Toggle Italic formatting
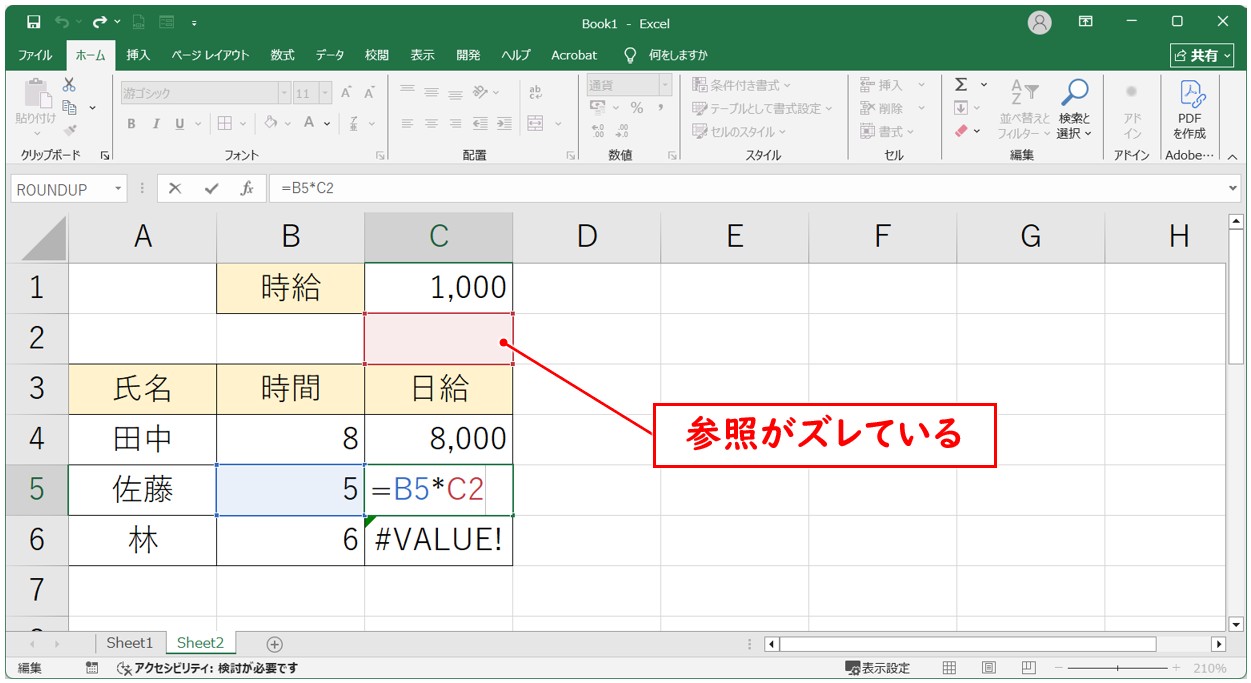Viewport: 1251px width, 683px height. tap(156, 123)
